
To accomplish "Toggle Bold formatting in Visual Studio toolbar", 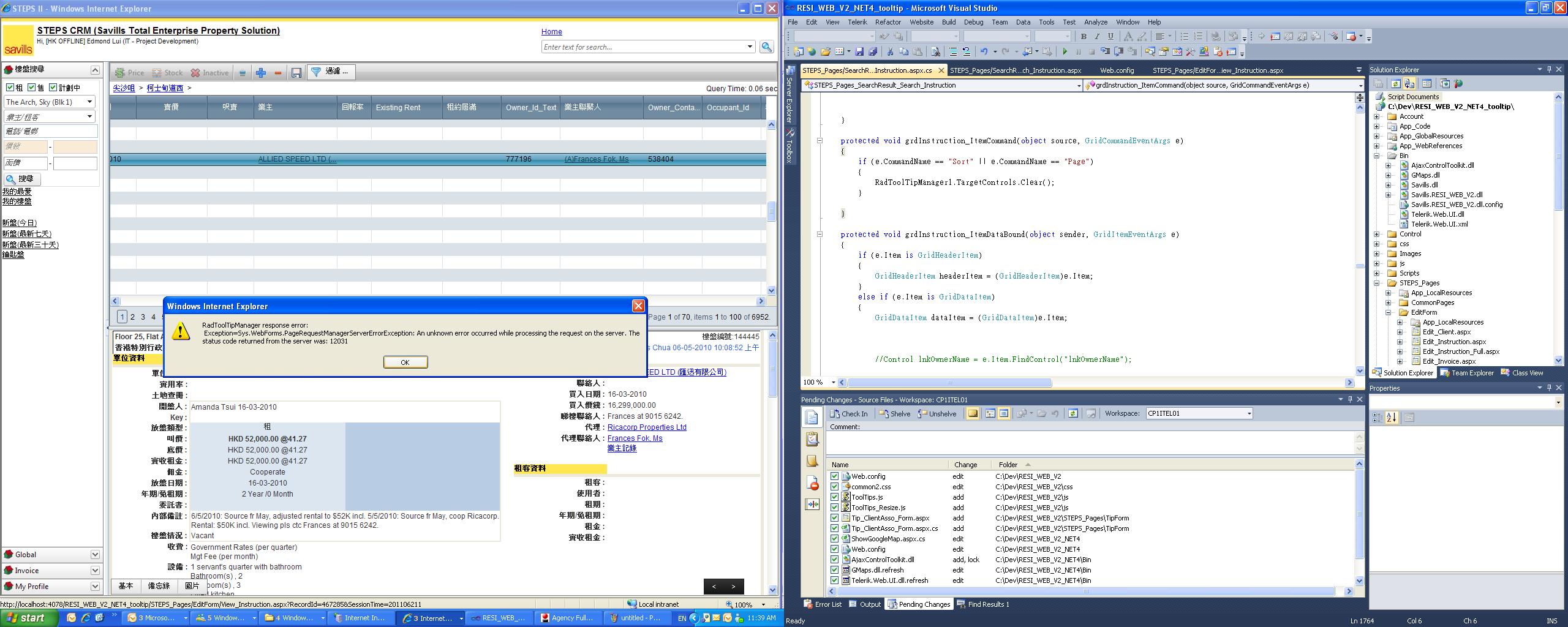I will pos(1084,36).
